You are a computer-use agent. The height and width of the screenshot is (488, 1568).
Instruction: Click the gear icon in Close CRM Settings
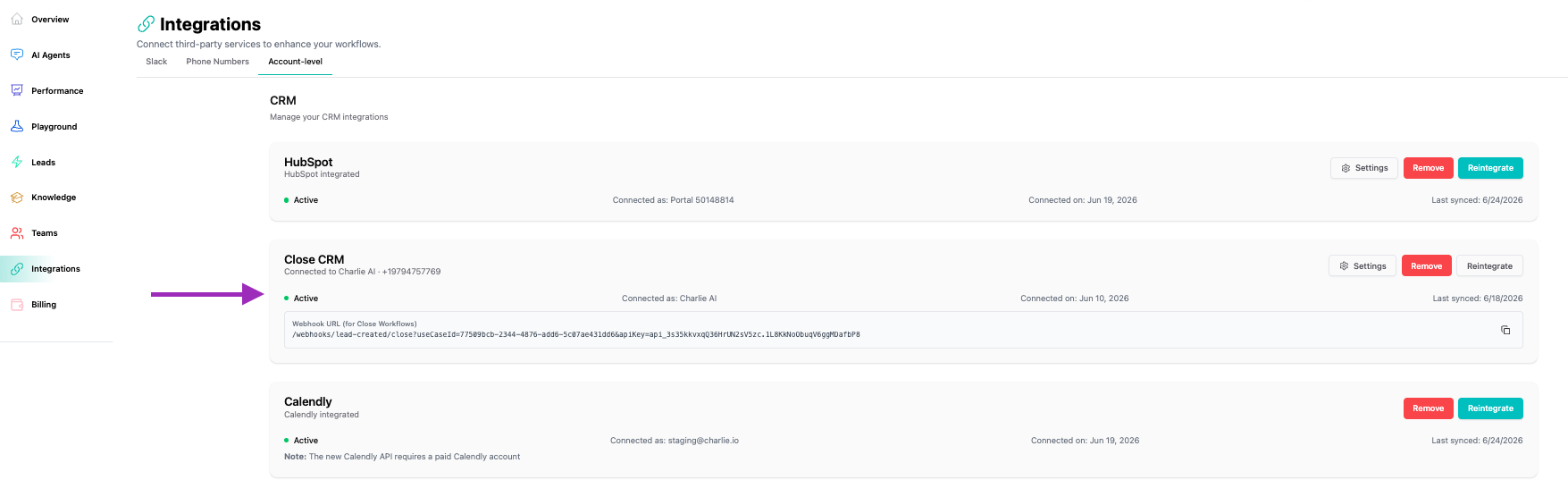(x=1344, y=266)
